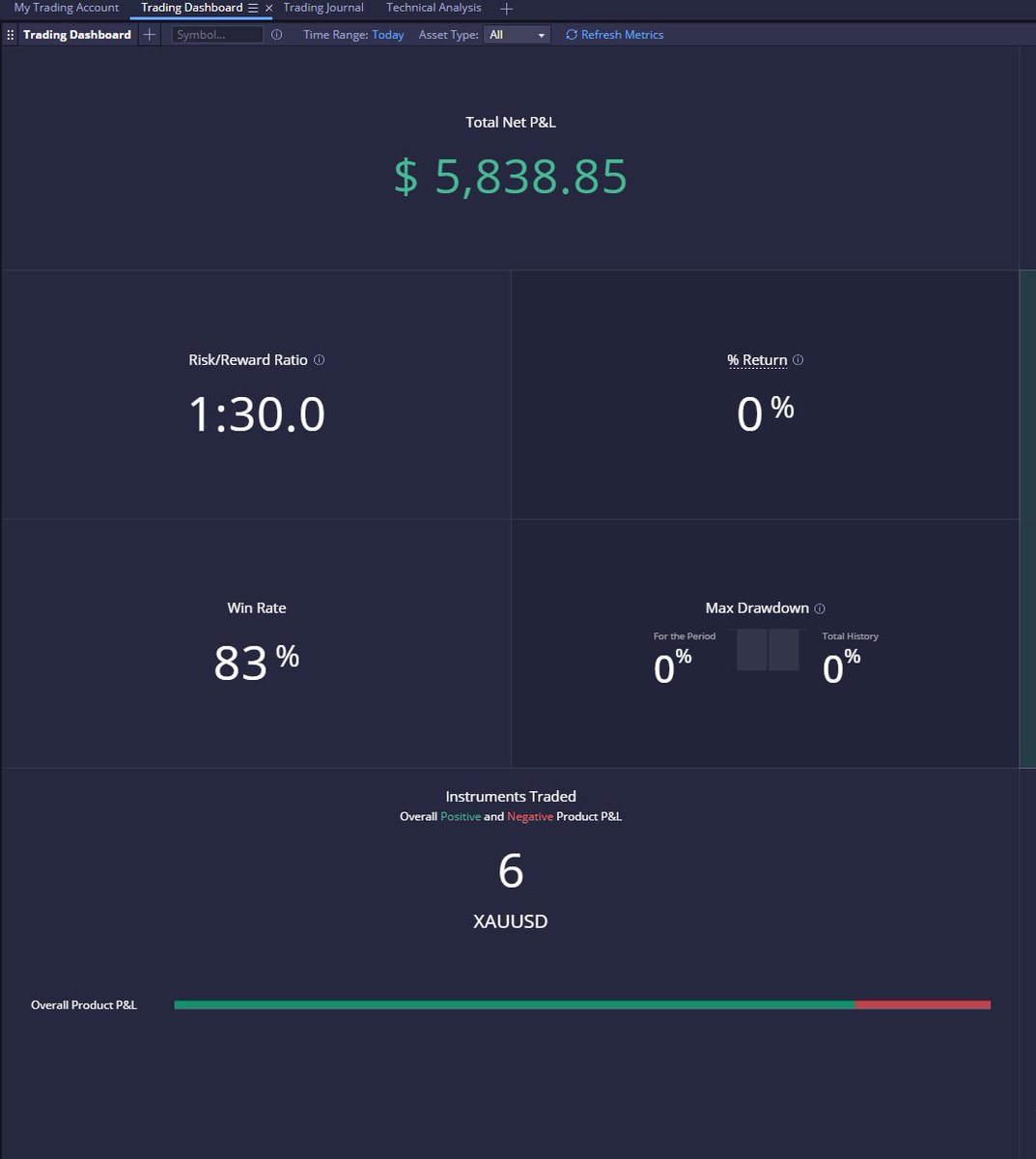Change the Time Range Today link
Image resolution: width=1036 pixels, height=1159 pixels.
(x=388, y=35)
